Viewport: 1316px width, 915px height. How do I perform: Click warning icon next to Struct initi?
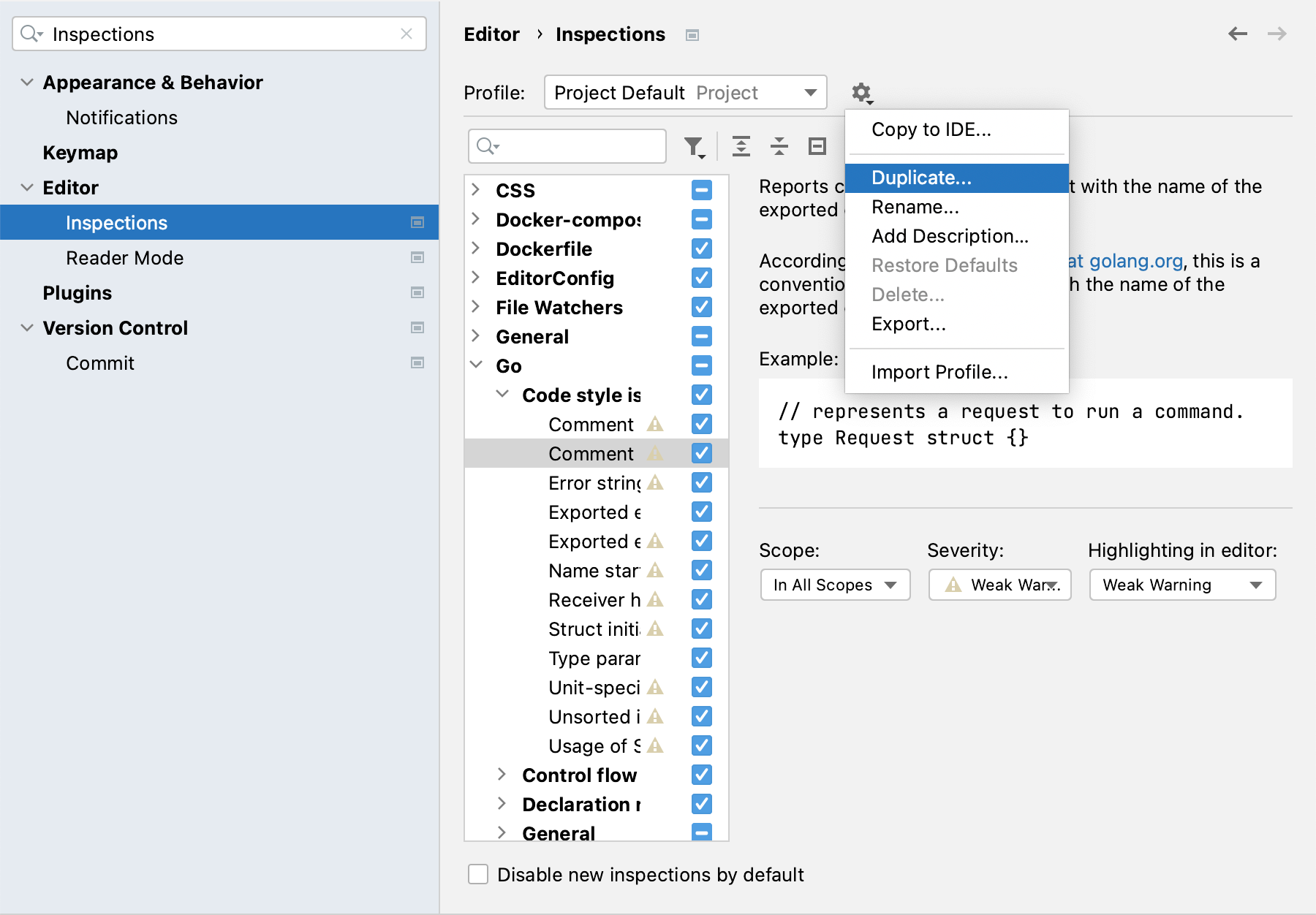pos(655,629)
